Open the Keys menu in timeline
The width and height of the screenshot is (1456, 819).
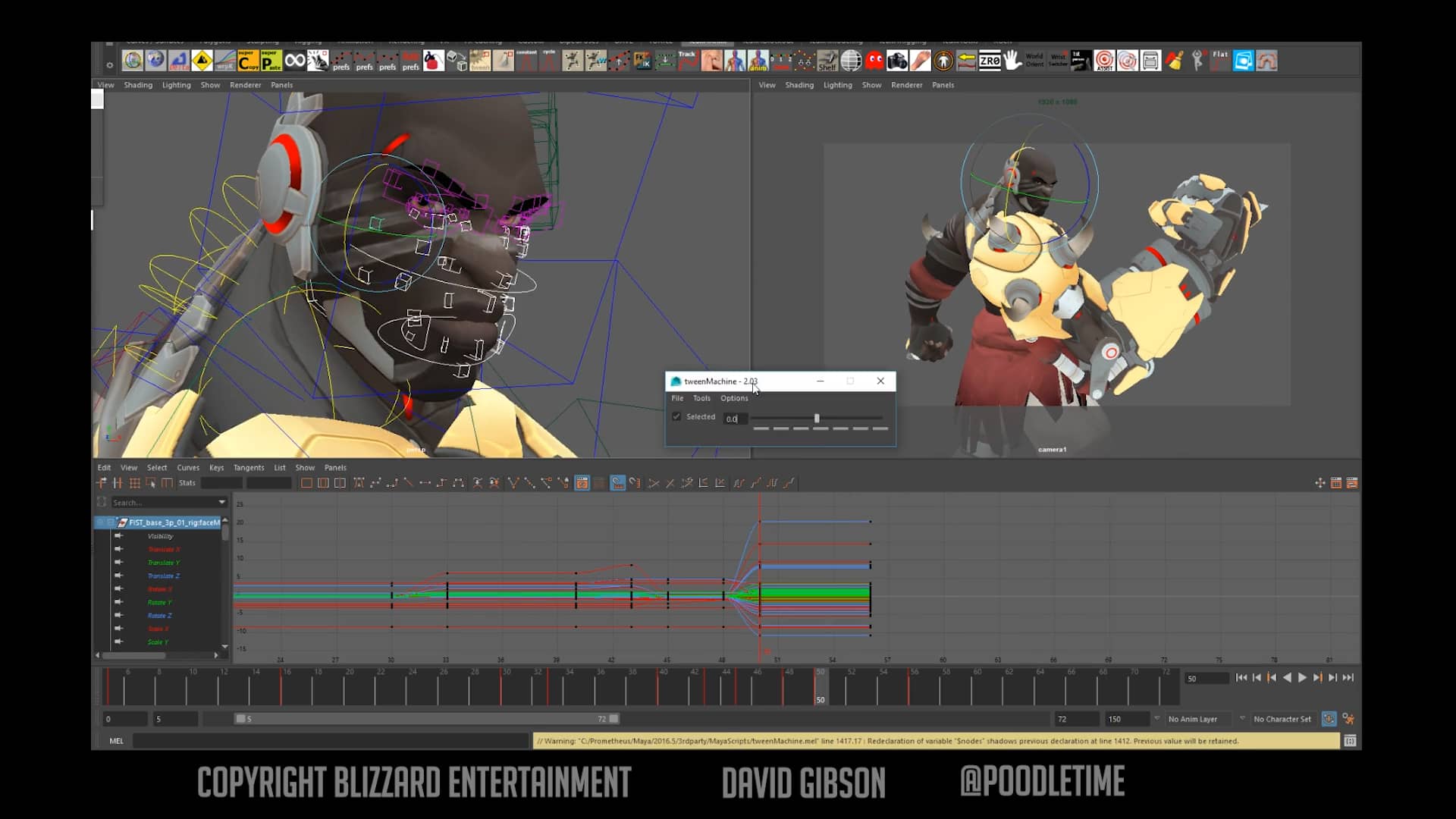pos(217,467)
